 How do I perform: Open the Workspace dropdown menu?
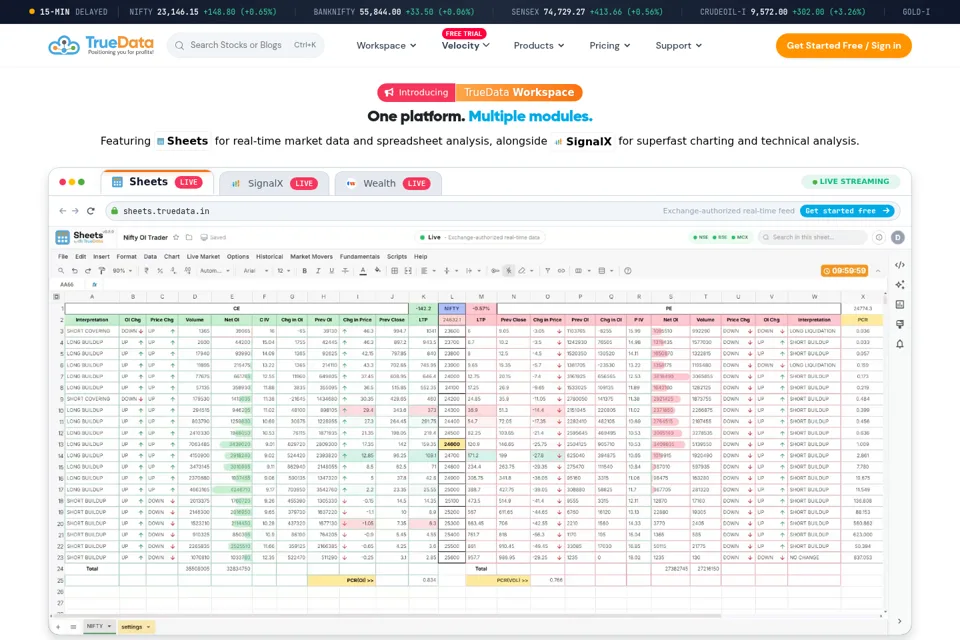386,45
